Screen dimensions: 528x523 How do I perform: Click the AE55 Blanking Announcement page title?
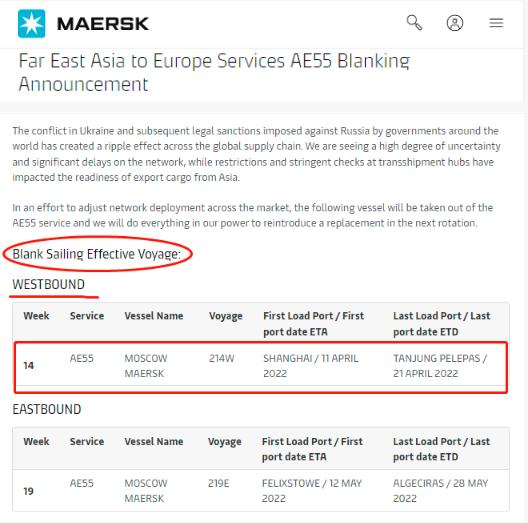(x=214, y=72)
